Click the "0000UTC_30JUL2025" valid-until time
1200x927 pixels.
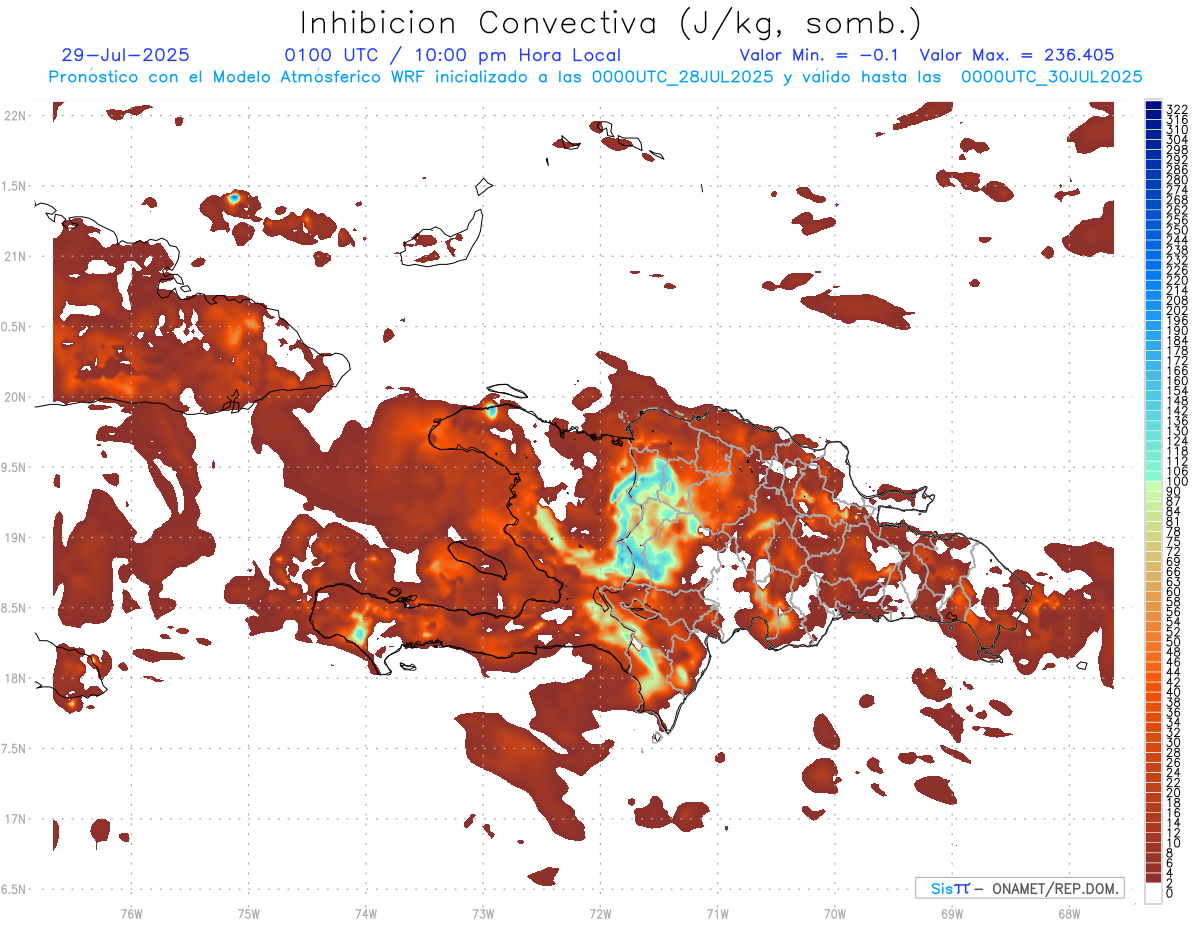[x=1051, y=76]
